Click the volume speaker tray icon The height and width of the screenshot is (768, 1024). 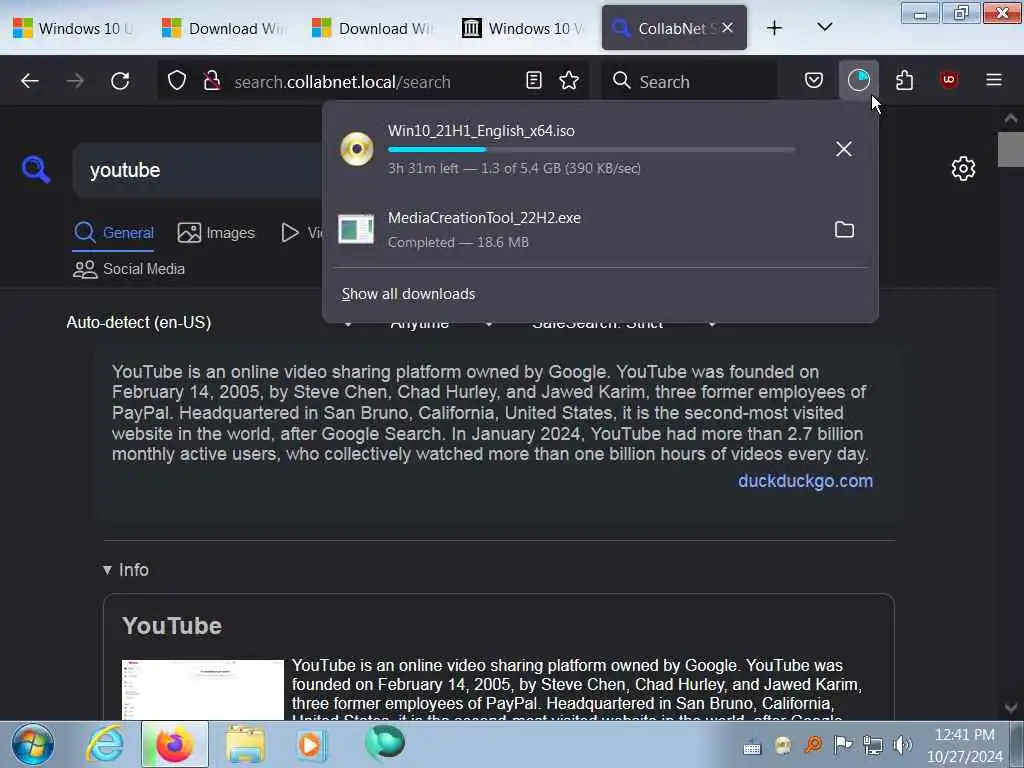coord(903,744)
